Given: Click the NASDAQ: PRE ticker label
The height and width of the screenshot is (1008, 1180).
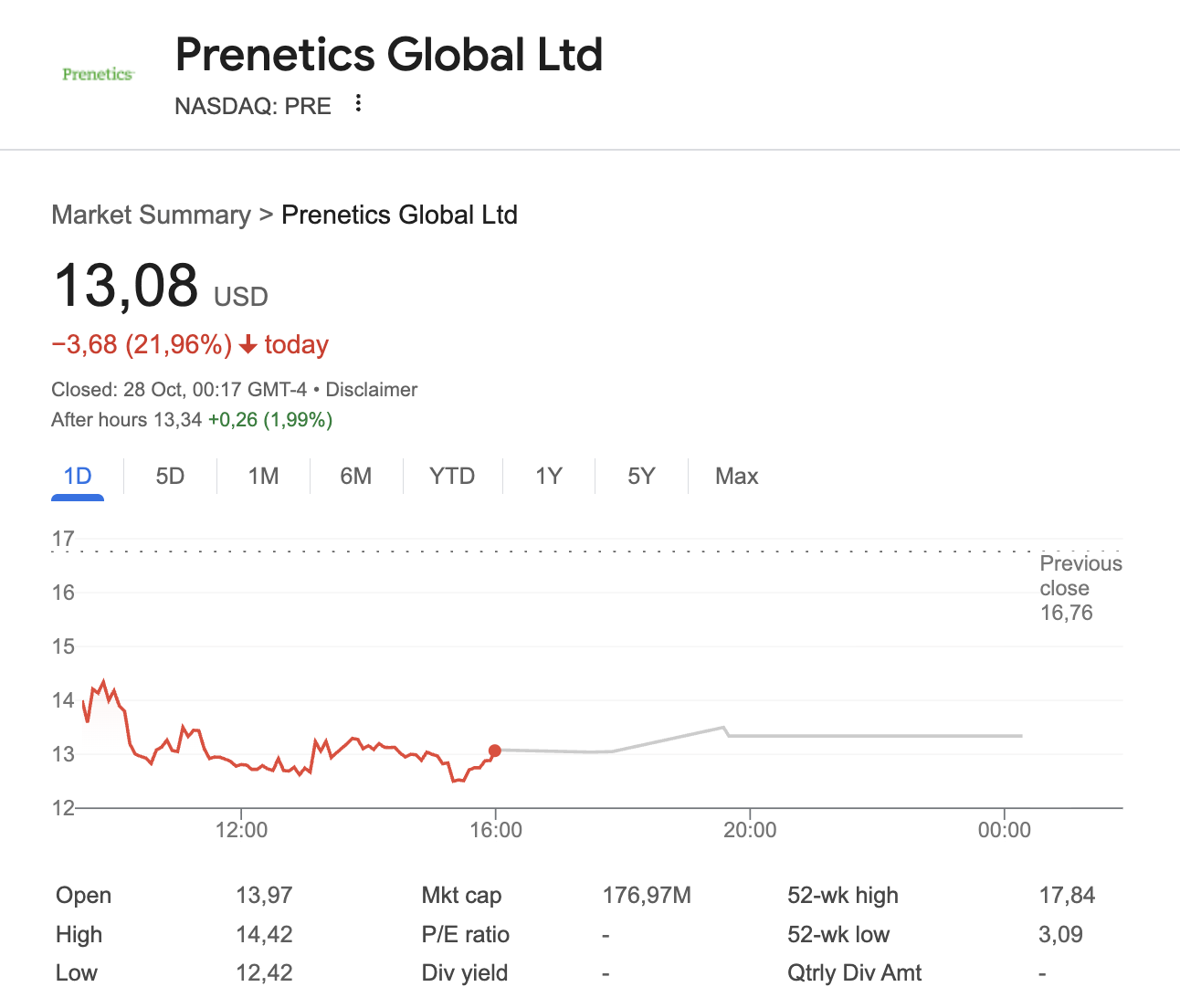Looking at the screenshot, I should click(253, 106).
